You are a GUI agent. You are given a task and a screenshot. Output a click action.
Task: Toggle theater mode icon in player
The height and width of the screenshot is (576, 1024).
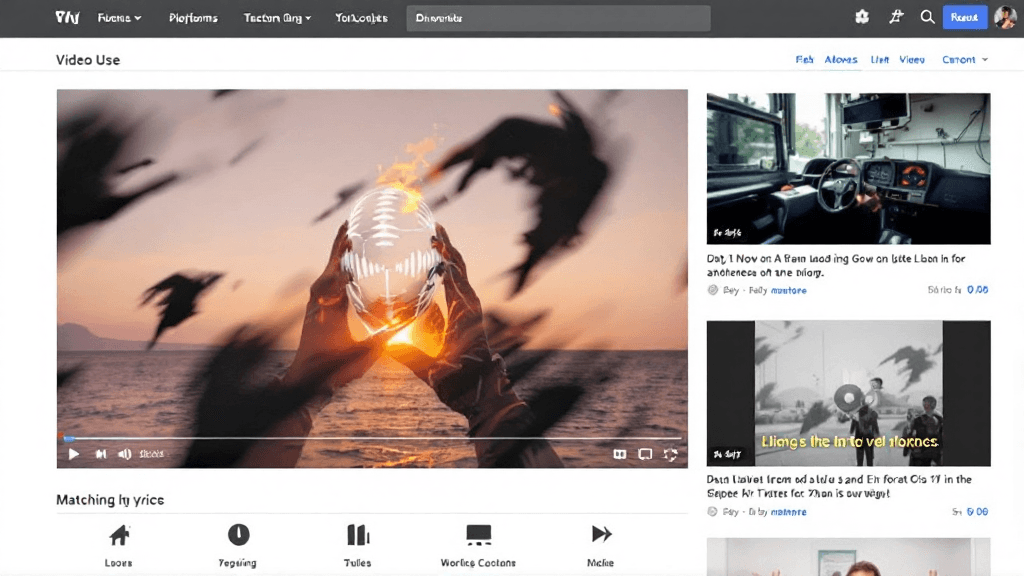click(x=645, y=454)
